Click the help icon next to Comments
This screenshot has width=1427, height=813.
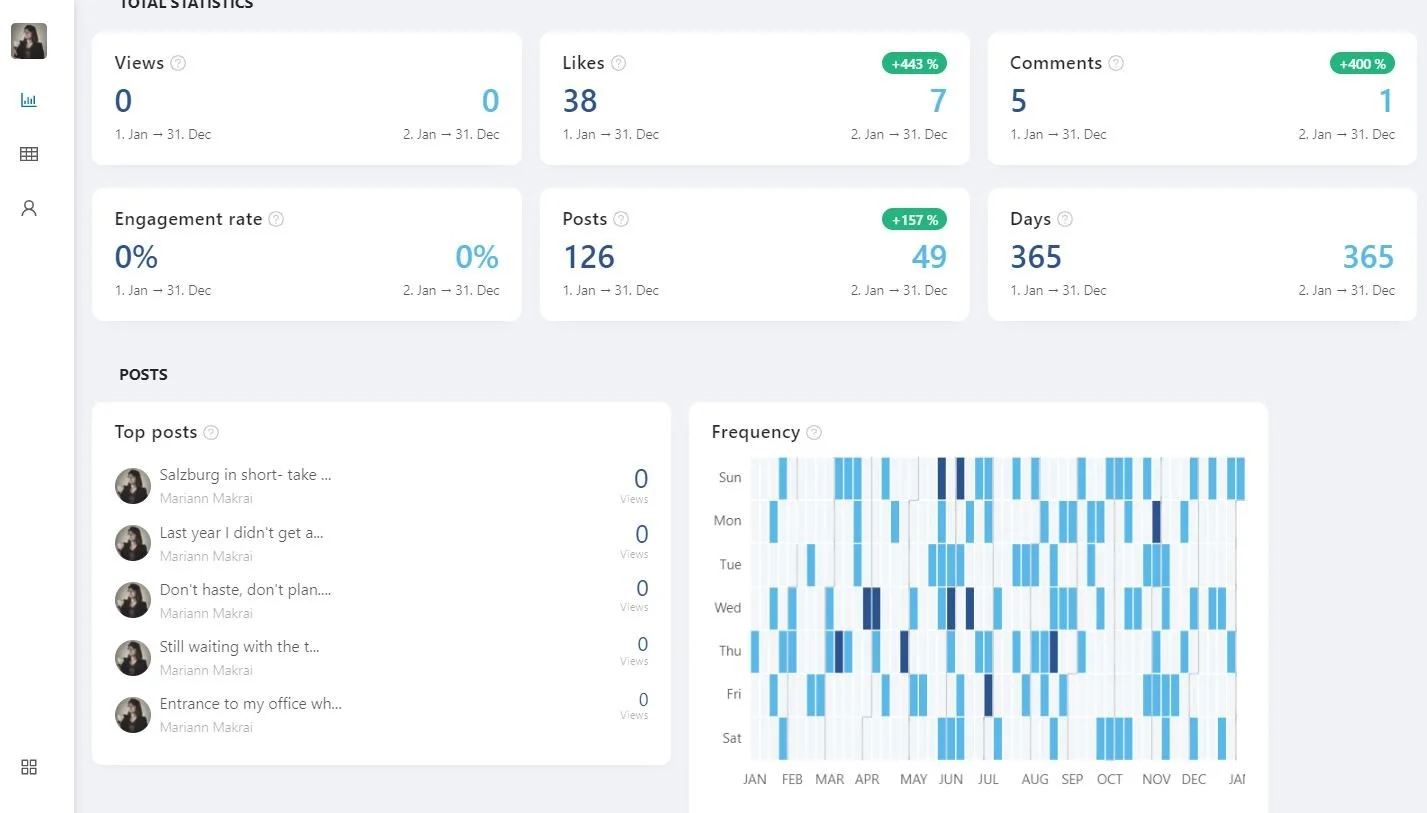[1116, 63]
